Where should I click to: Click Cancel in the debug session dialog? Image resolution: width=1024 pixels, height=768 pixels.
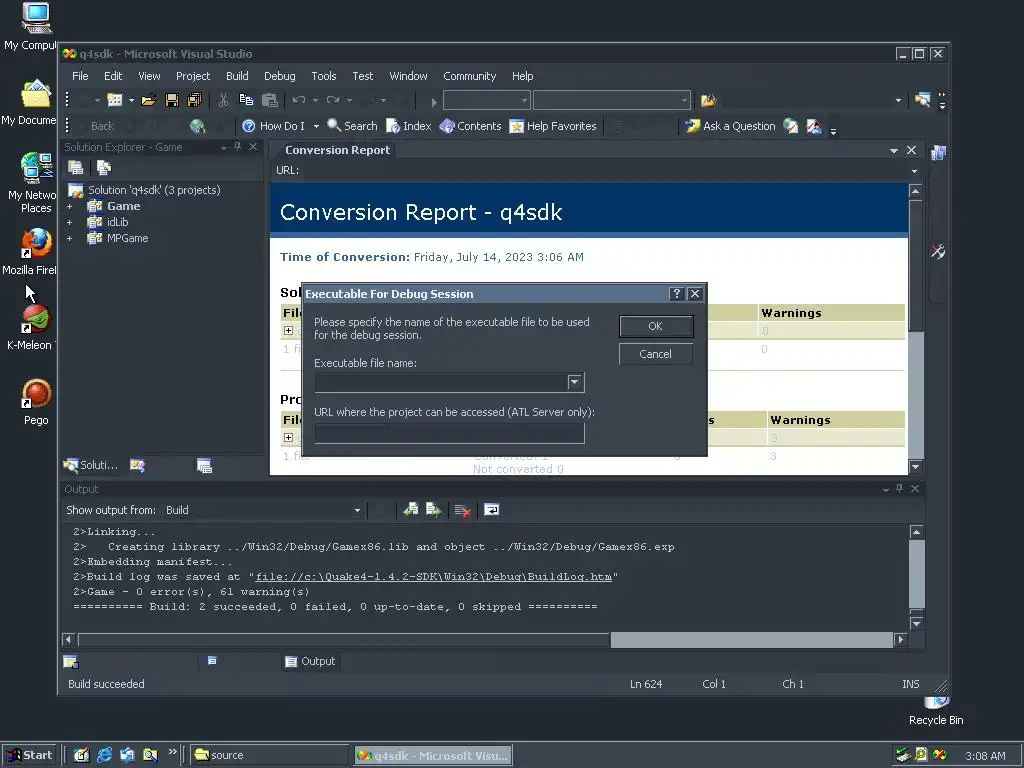click(656, 354)
